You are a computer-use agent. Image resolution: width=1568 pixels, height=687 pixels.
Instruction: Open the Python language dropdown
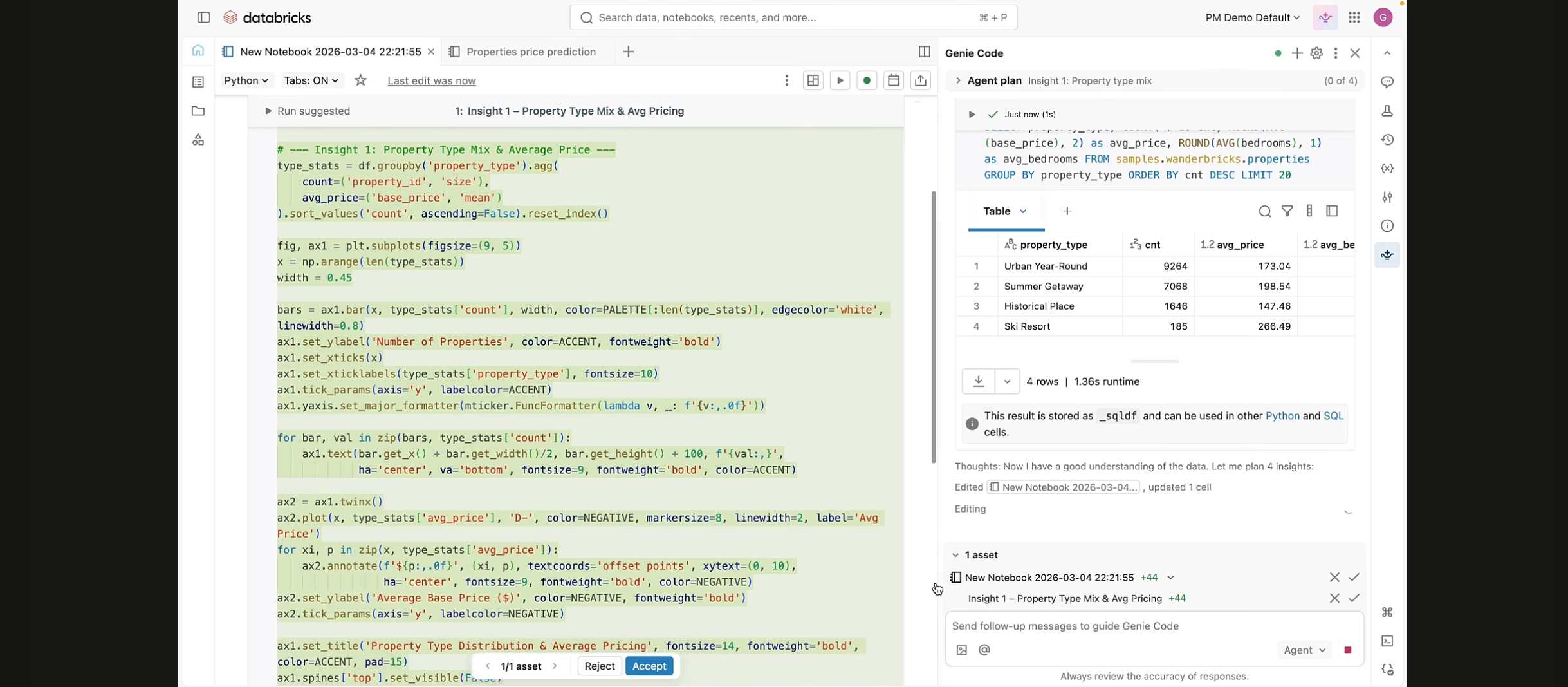point(246,80)
